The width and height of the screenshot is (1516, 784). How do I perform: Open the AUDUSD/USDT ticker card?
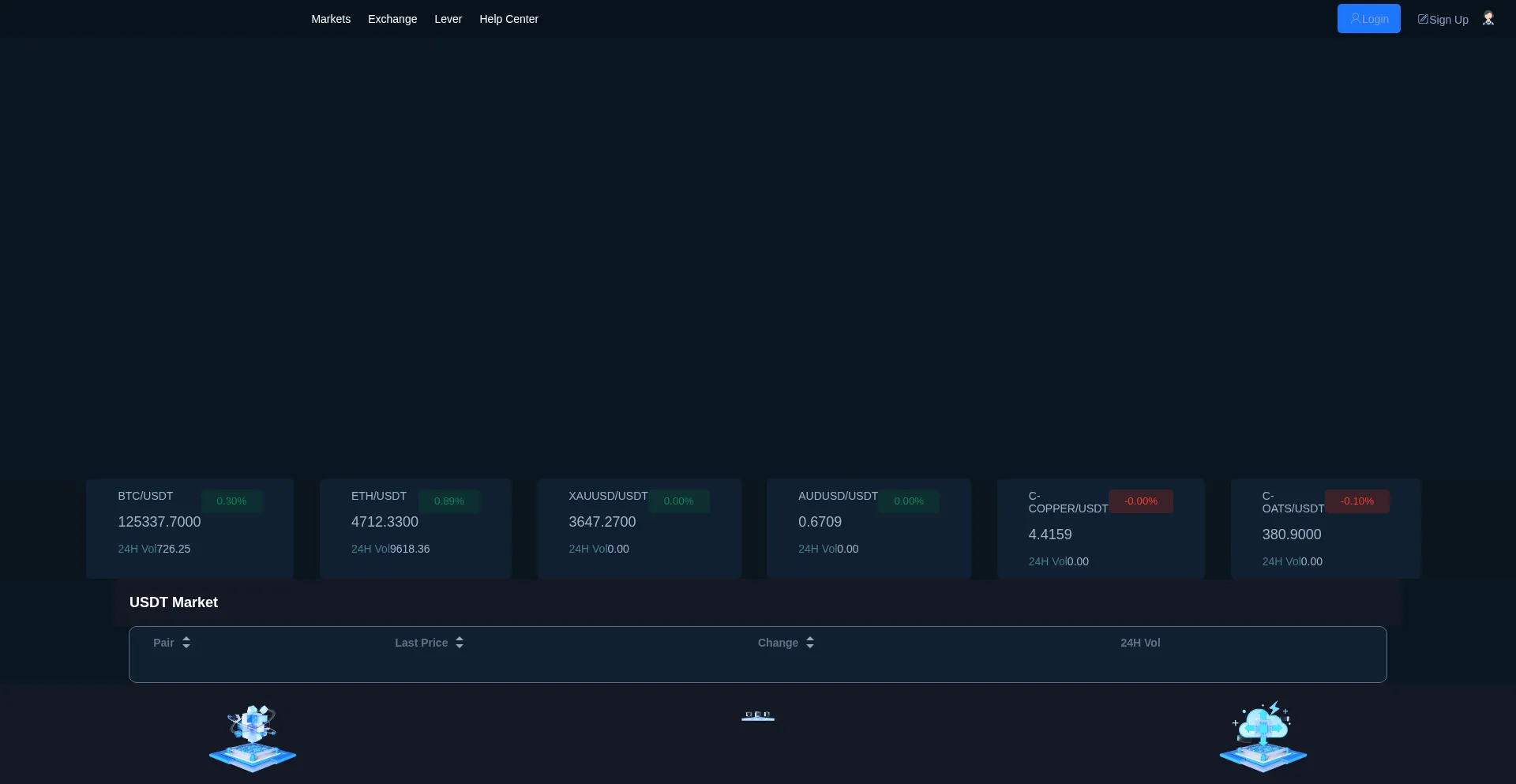coord(869,528)
